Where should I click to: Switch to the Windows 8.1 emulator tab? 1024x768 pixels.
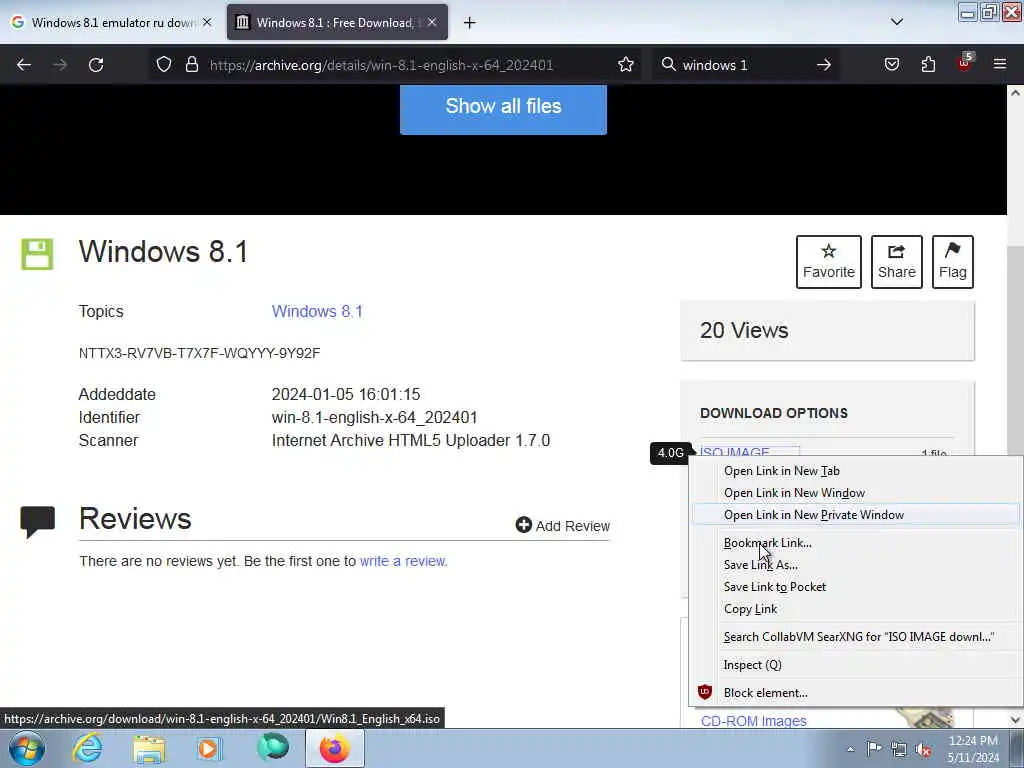coord(110,23)
